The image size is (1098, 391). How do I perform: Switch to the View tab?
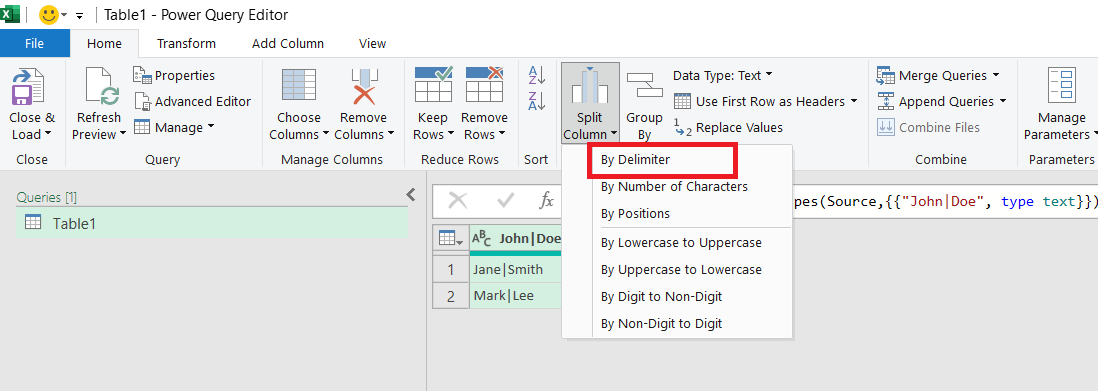373,43
